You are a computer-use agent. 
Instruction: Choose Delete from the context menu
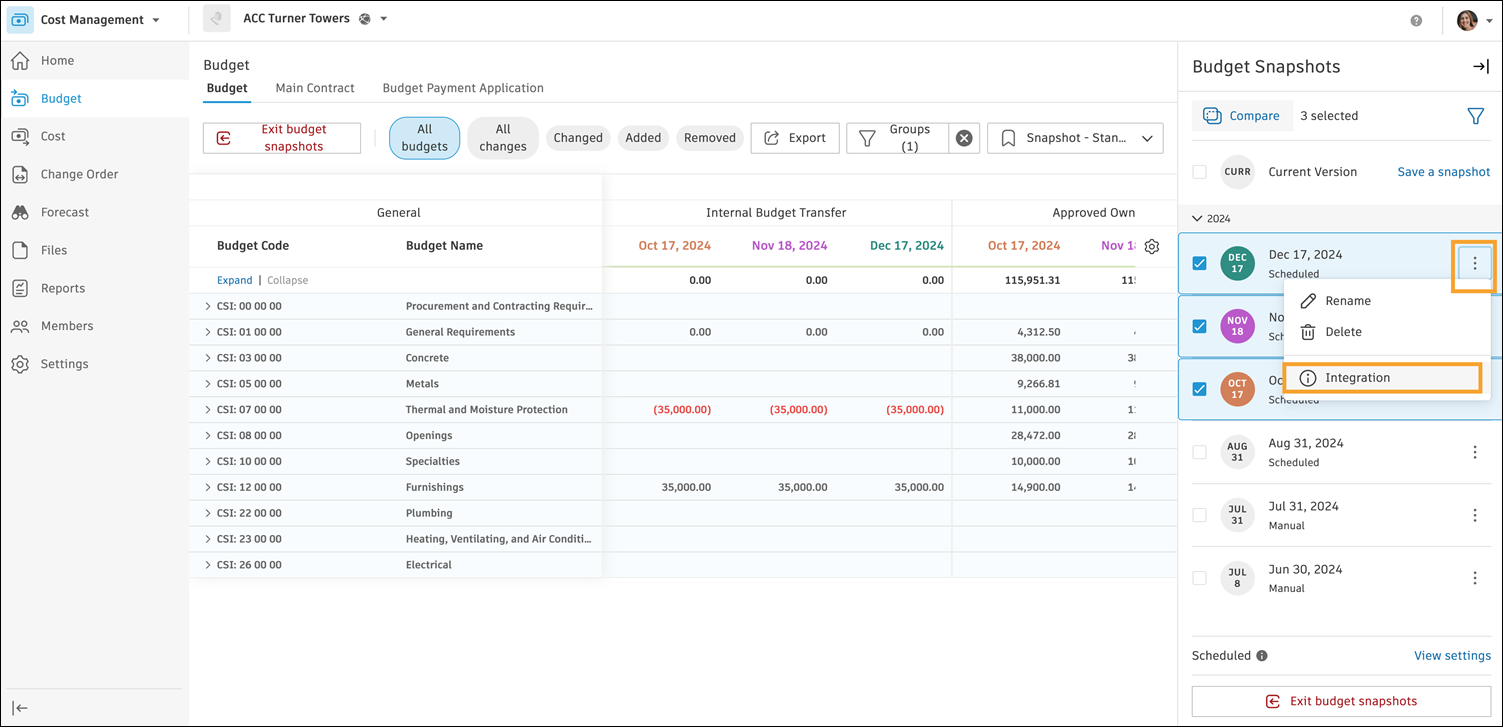pyautogui.click(x=1387, y=332)
